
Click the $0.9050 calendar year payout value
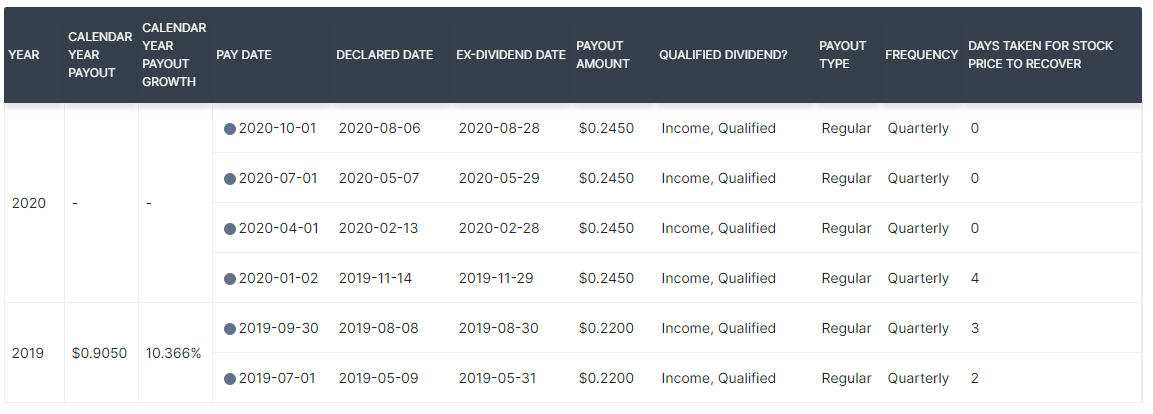click(99, 353)
